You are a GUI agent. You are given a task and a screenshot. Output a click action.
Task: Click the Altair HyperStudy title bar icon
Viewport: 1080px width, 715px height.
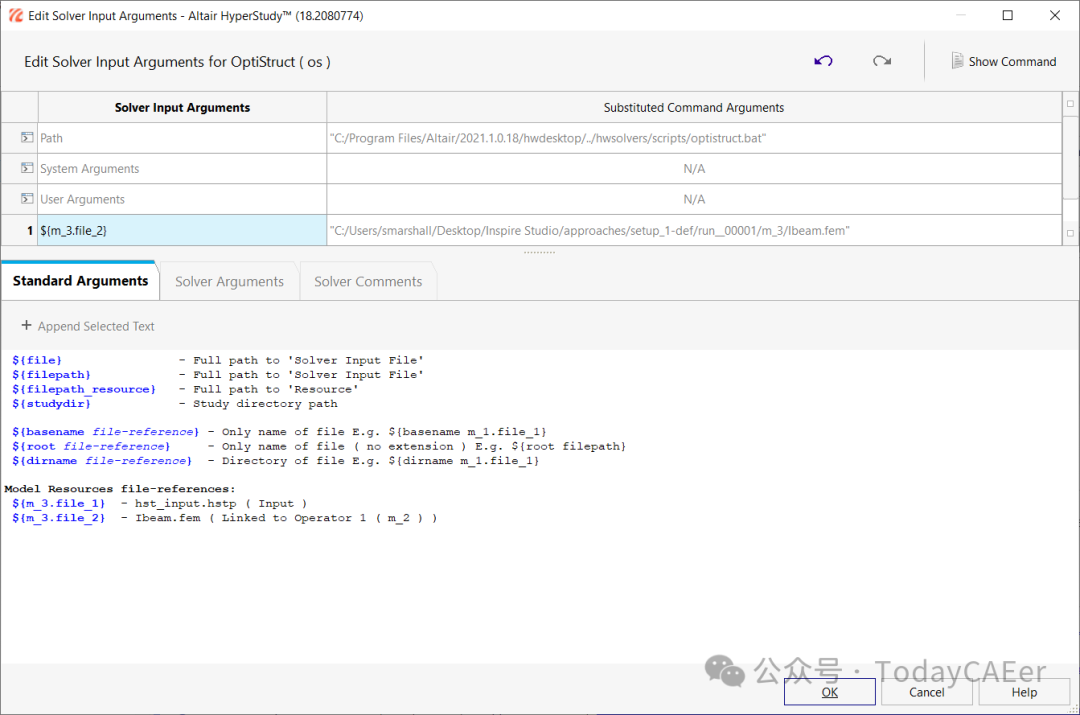coord(16,15)
